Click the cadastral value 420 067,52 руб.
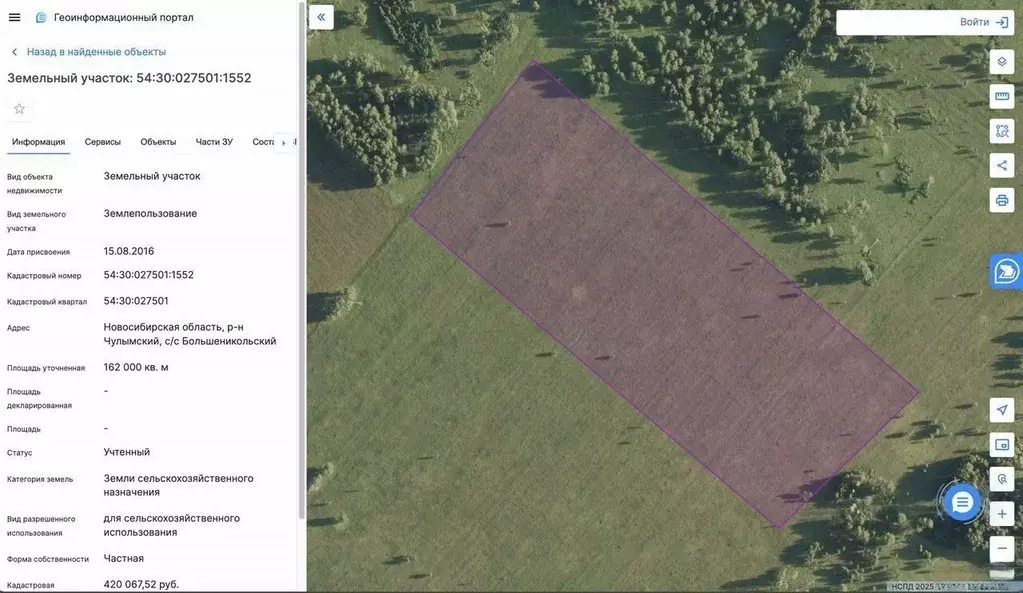Screen dimensions: 1023x593 pos(141,585)
